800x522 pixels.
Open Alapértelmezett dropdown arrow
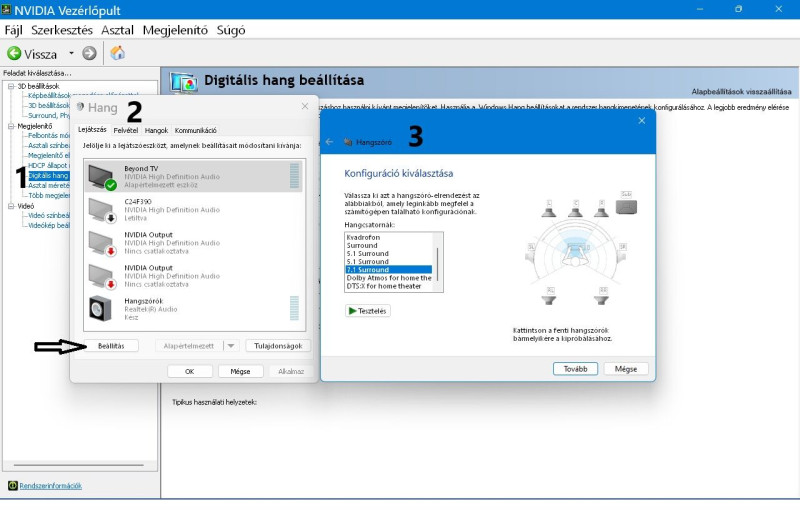(231, 346)
